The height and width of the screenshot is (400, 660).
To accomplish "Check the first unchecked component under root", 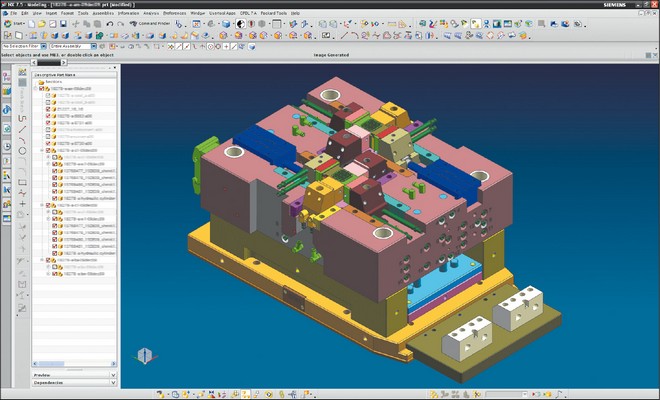I will pos(48,96).
